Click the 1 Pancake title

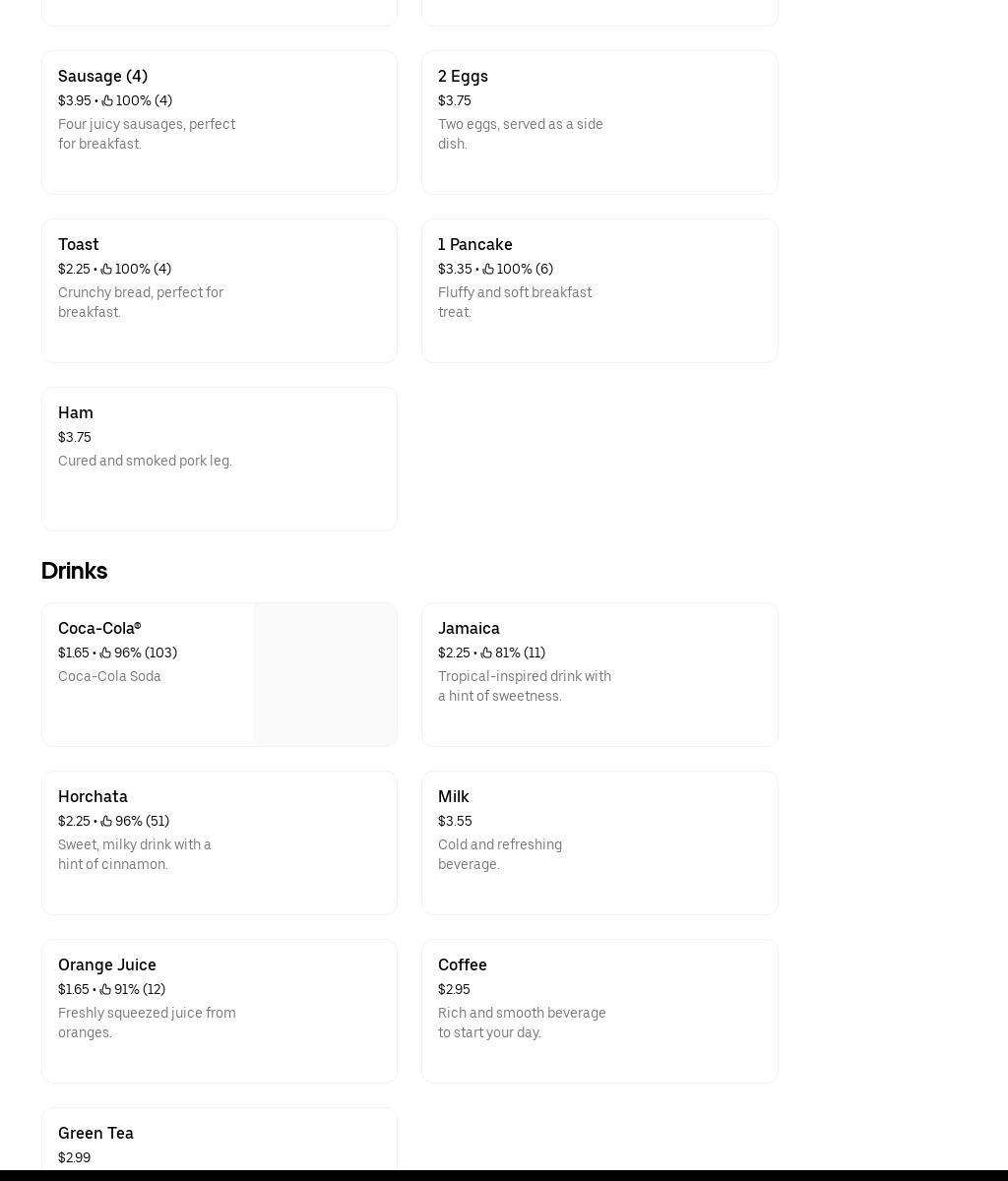474,244
